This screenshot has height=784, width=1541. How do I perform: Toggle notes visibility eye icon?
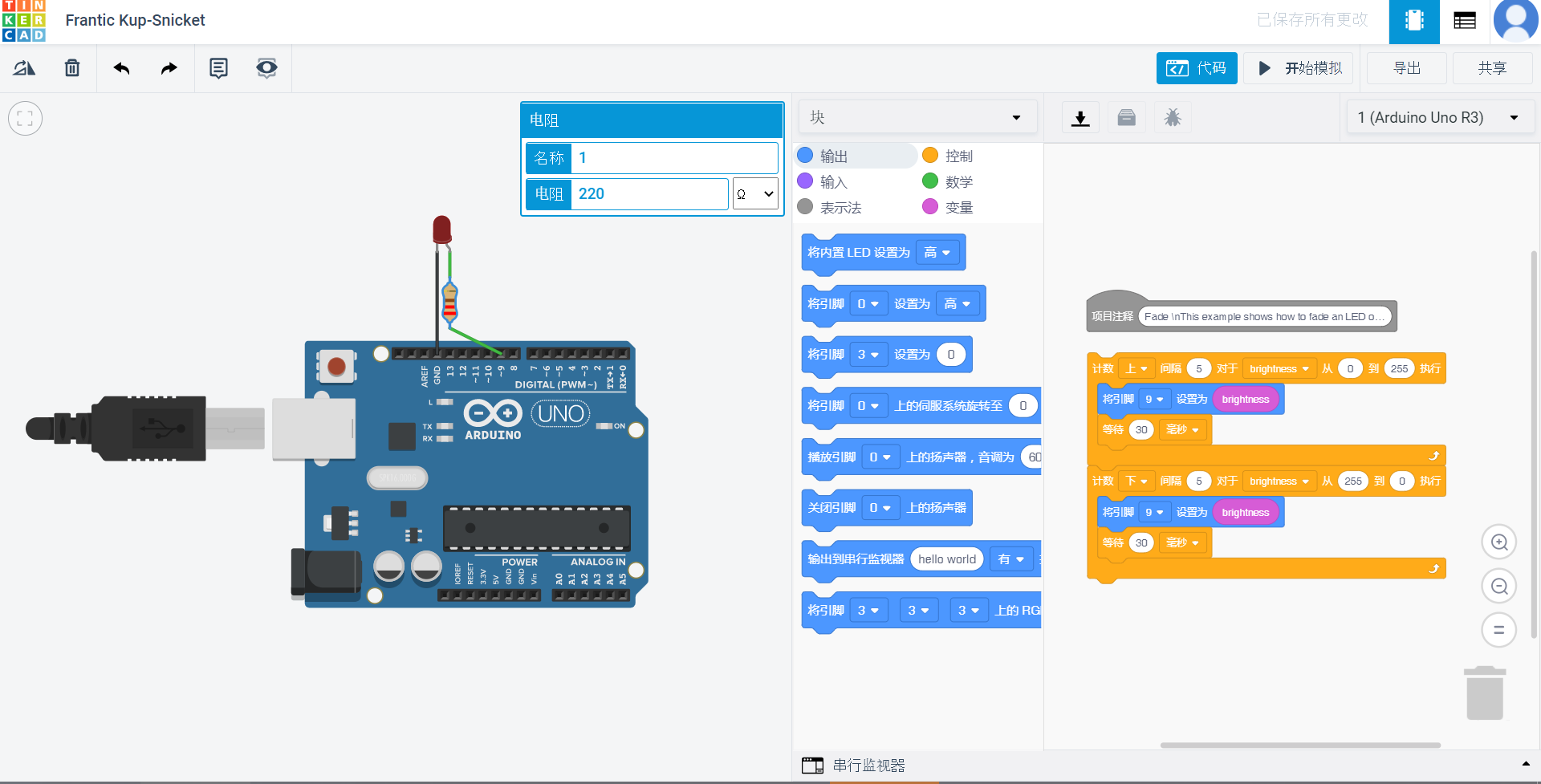tap(266, 68)
